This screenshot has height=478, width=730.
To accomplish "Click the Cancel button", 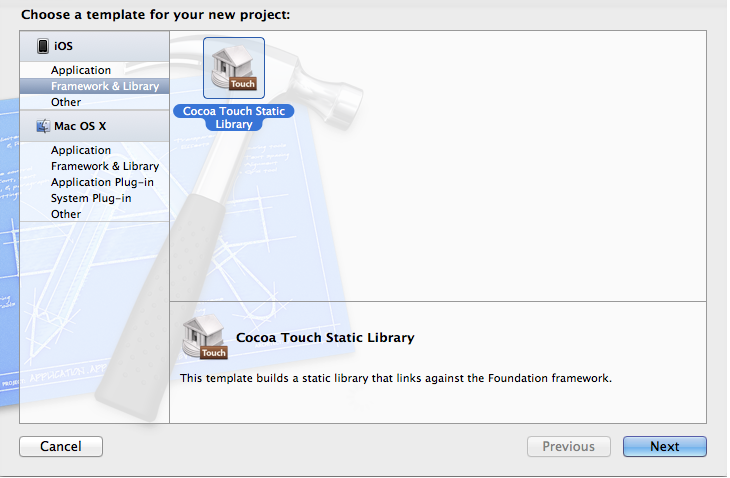I will [61, 446].
